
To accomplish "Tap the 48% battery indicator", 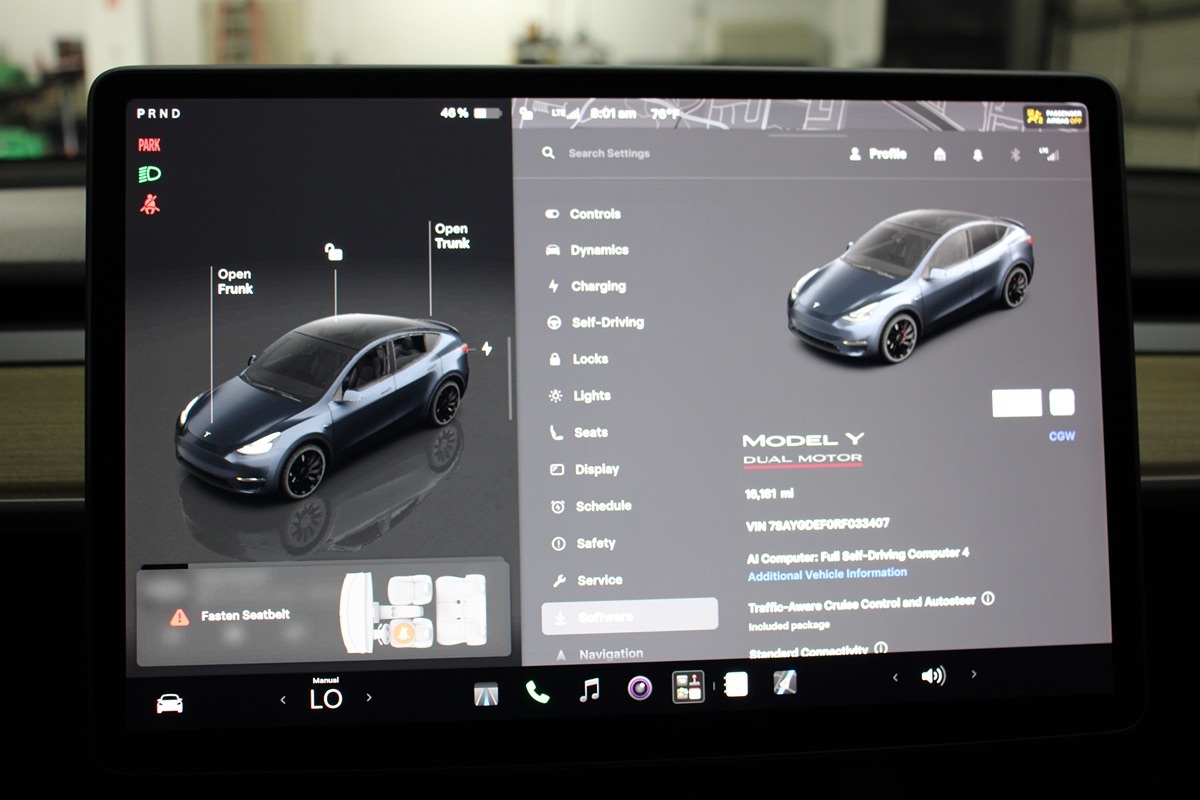I will click(471, 113).
